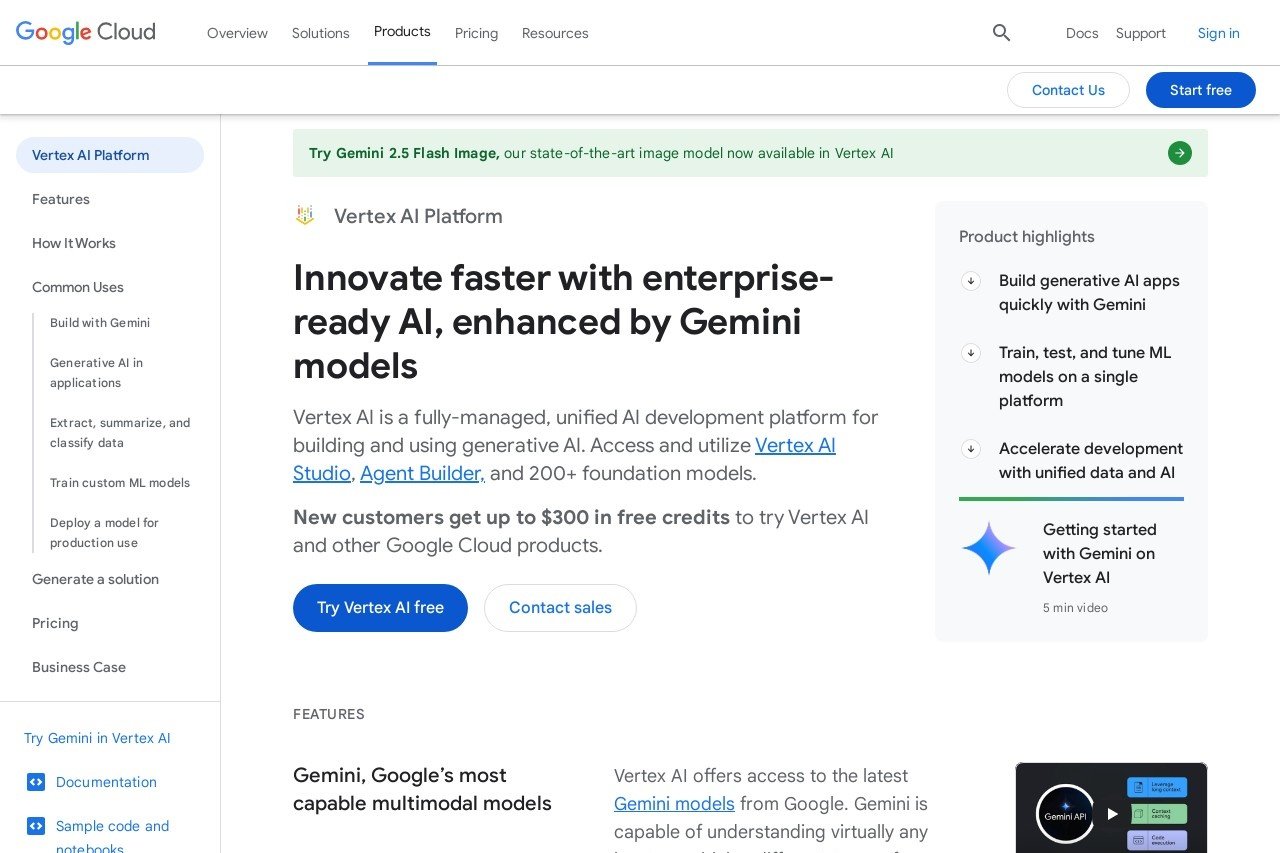Jump to Pricing in the sidebar
The height and width of the screenshot is (853, 1280).
[x=55, y=623]
